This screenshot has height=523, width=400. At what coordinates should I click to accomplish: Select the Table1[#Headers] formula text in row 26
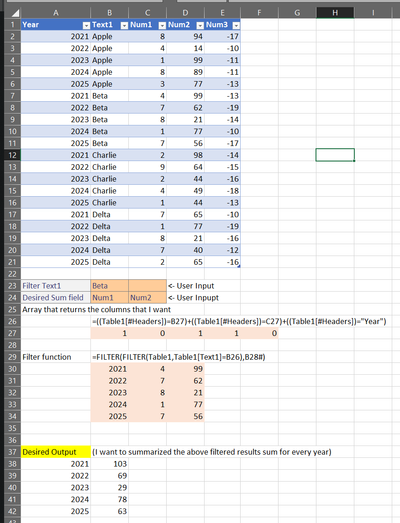tap(239, 322)
